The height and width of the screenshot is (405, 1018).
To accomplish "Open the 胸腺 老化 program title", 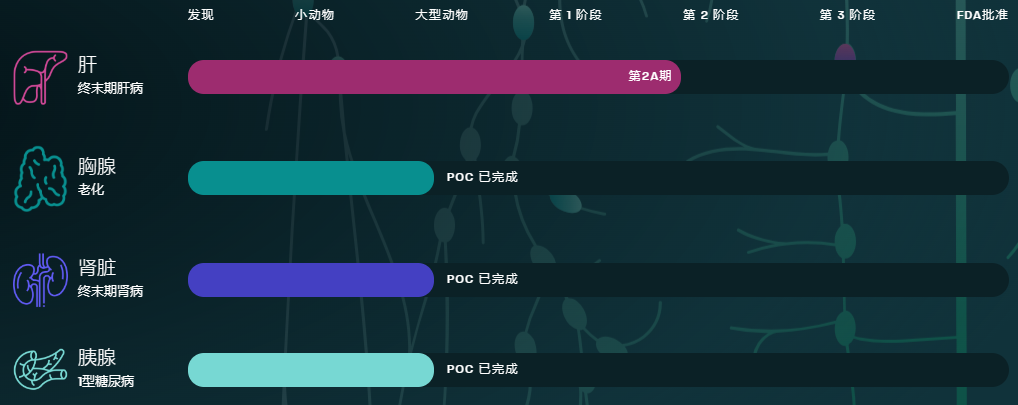I will [x=97, y=177].
